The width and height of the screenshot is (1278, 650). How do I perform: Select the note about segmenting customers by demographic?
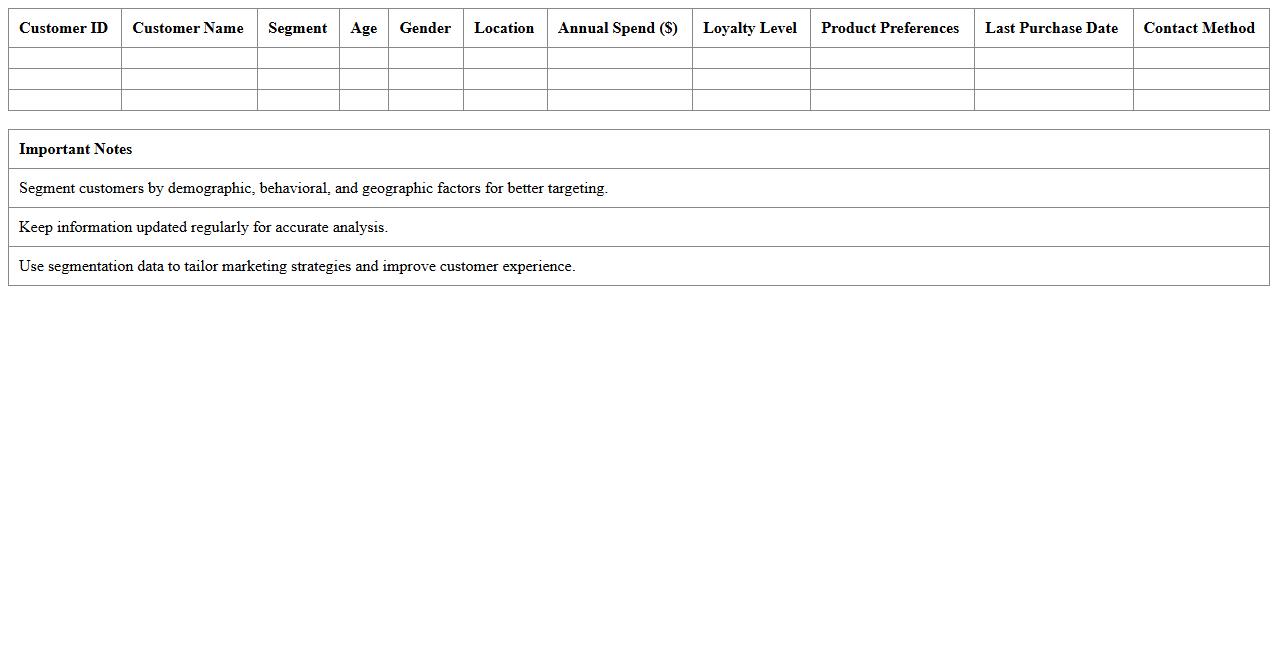313,188
